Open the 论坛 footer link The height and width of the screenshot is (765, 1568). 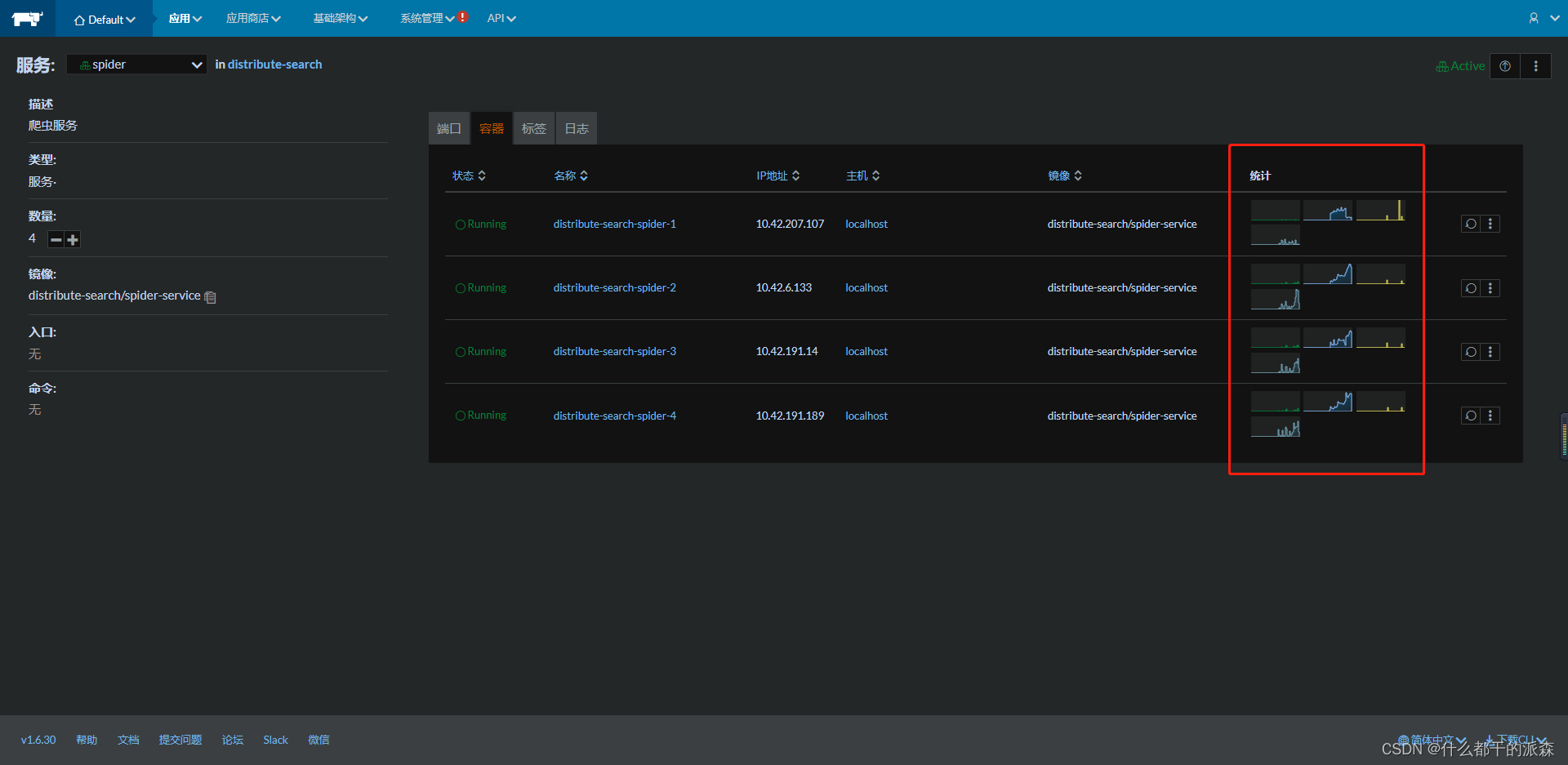coord(233,740)
